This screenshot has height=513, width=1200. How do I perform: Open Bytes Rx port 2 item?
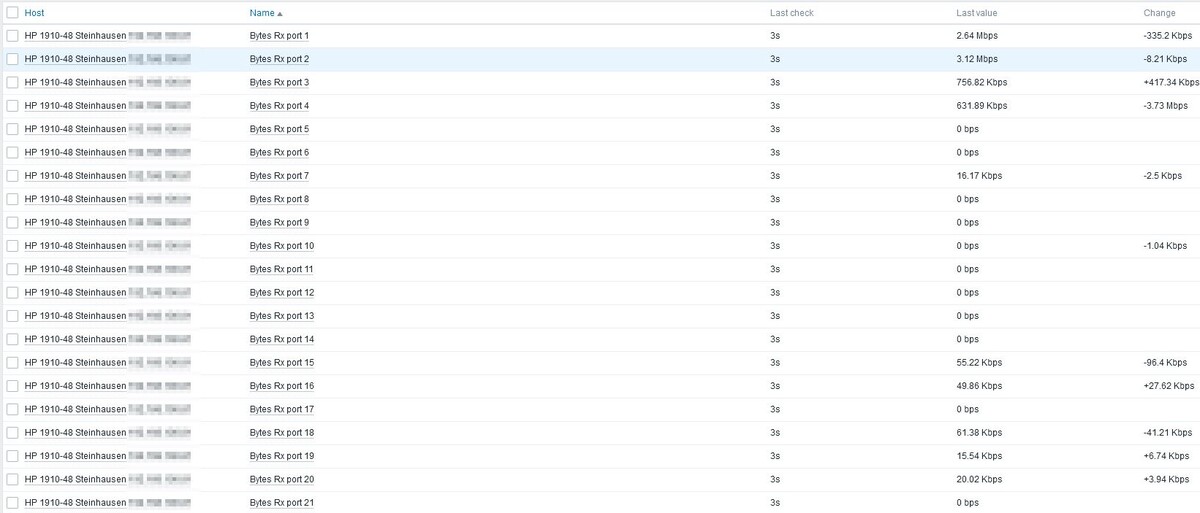(x=279, y=59)
